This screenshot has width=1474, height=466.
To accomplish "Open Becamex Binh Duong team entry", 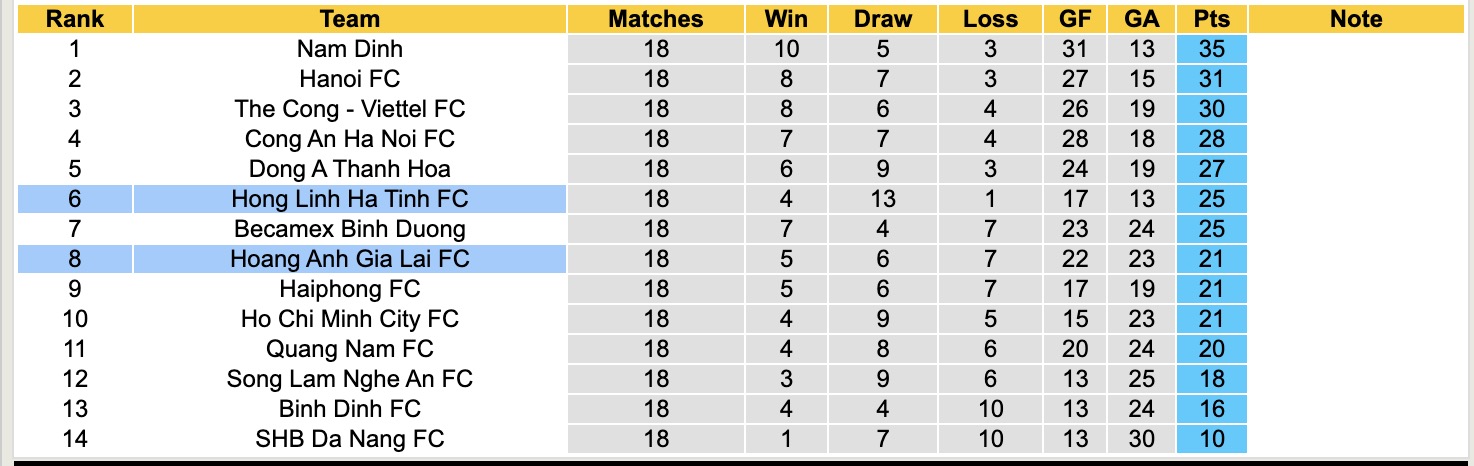I will [350, 229].
